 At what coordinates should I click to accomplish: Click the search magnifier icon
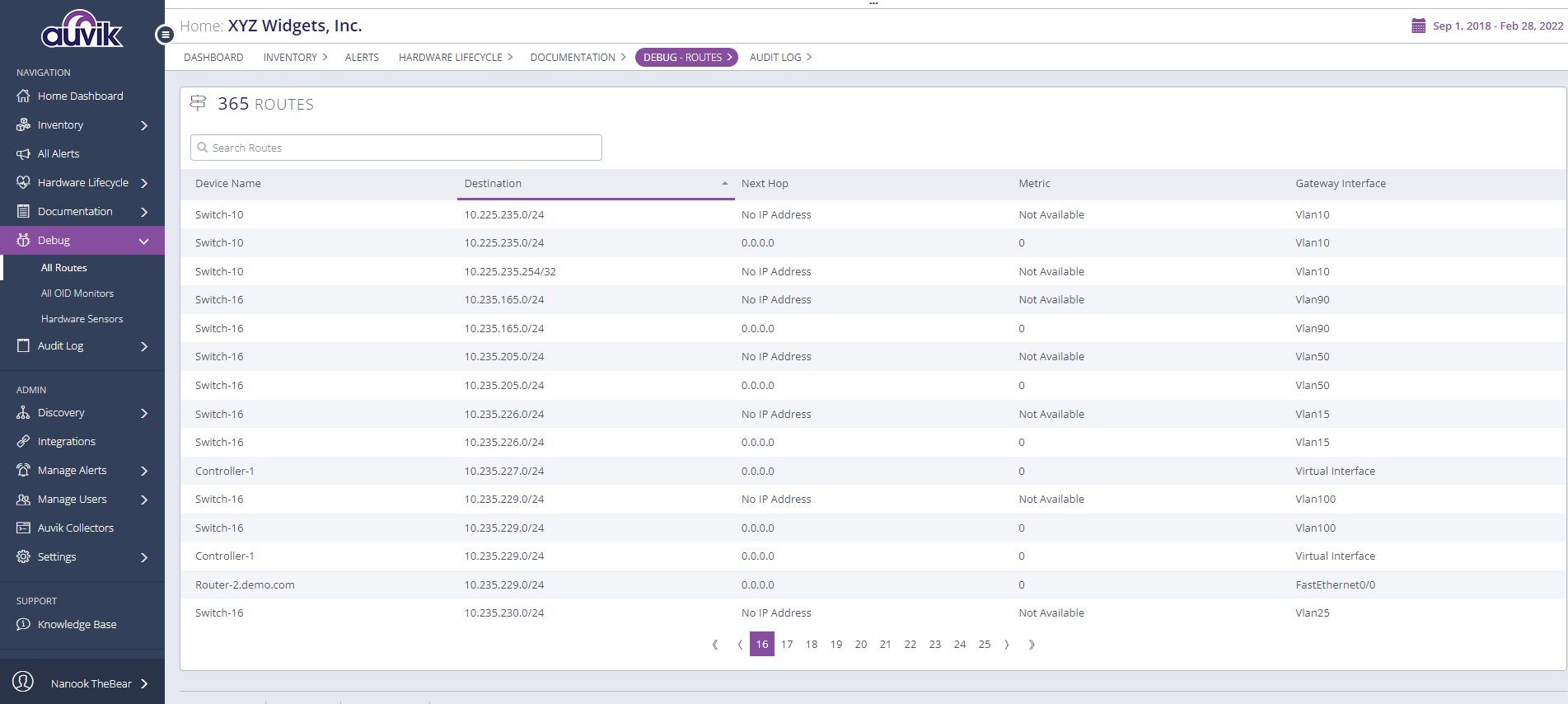(x=202, y=148)
